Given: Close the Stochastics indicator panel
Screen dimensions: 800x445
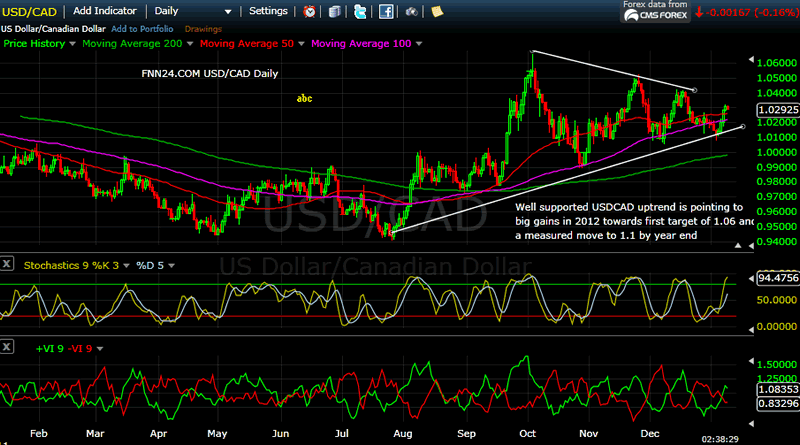Looking at the screenshot, I should point(8,265).
